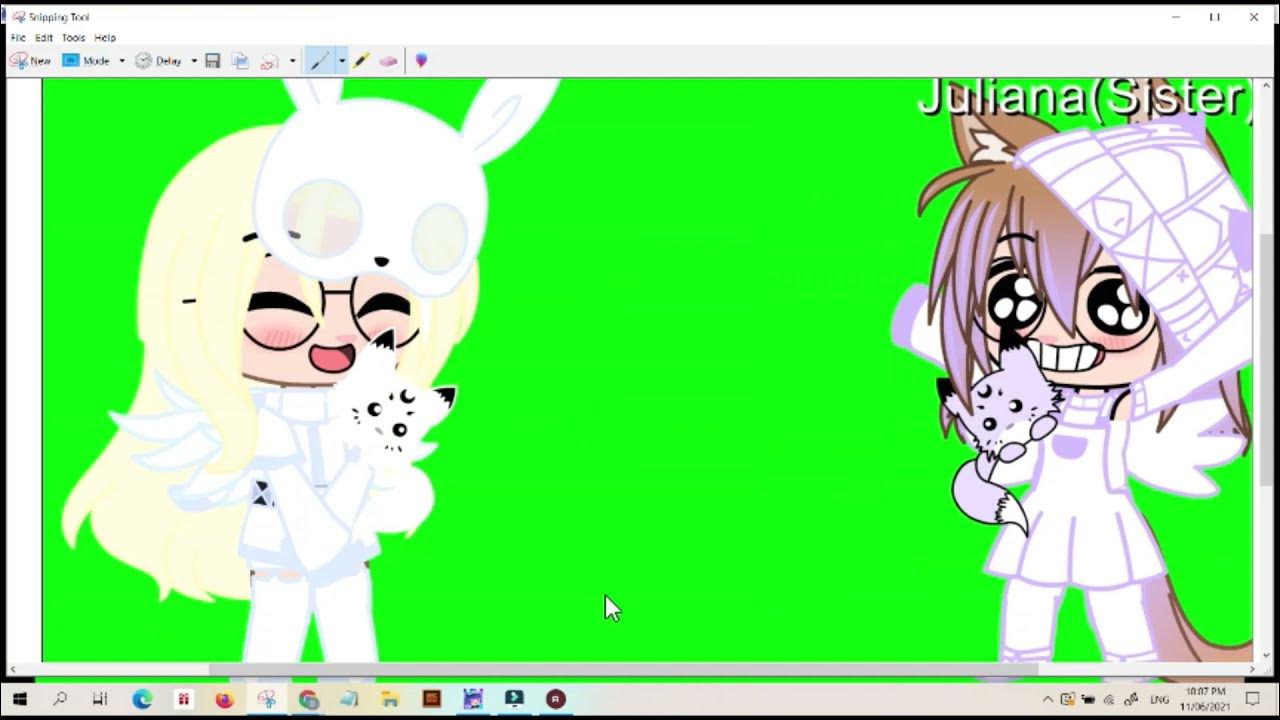Click the Snipping Tool title bar icon
This screenshot has height=720, width=1280.
point(18,17)
